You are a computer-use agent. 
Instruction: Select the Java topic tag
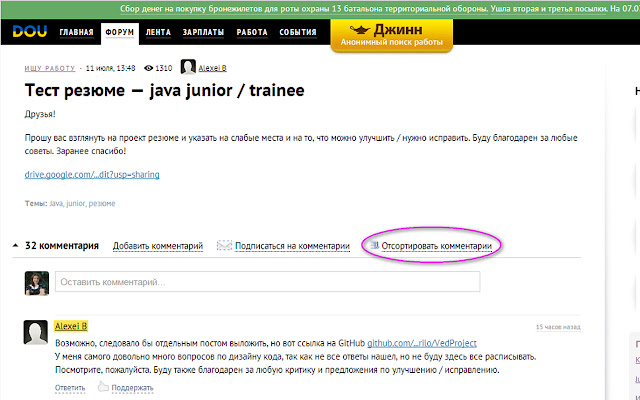pos(56,203)
